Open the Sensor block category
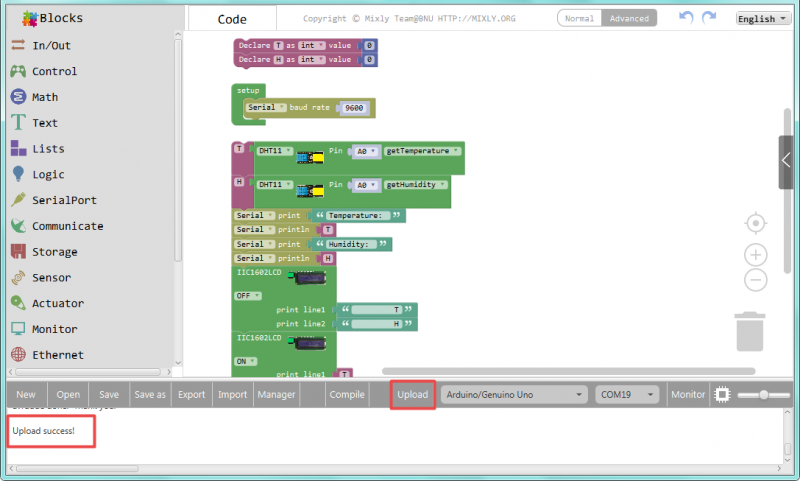Screen dimensions: 800x481 [50, 278]
